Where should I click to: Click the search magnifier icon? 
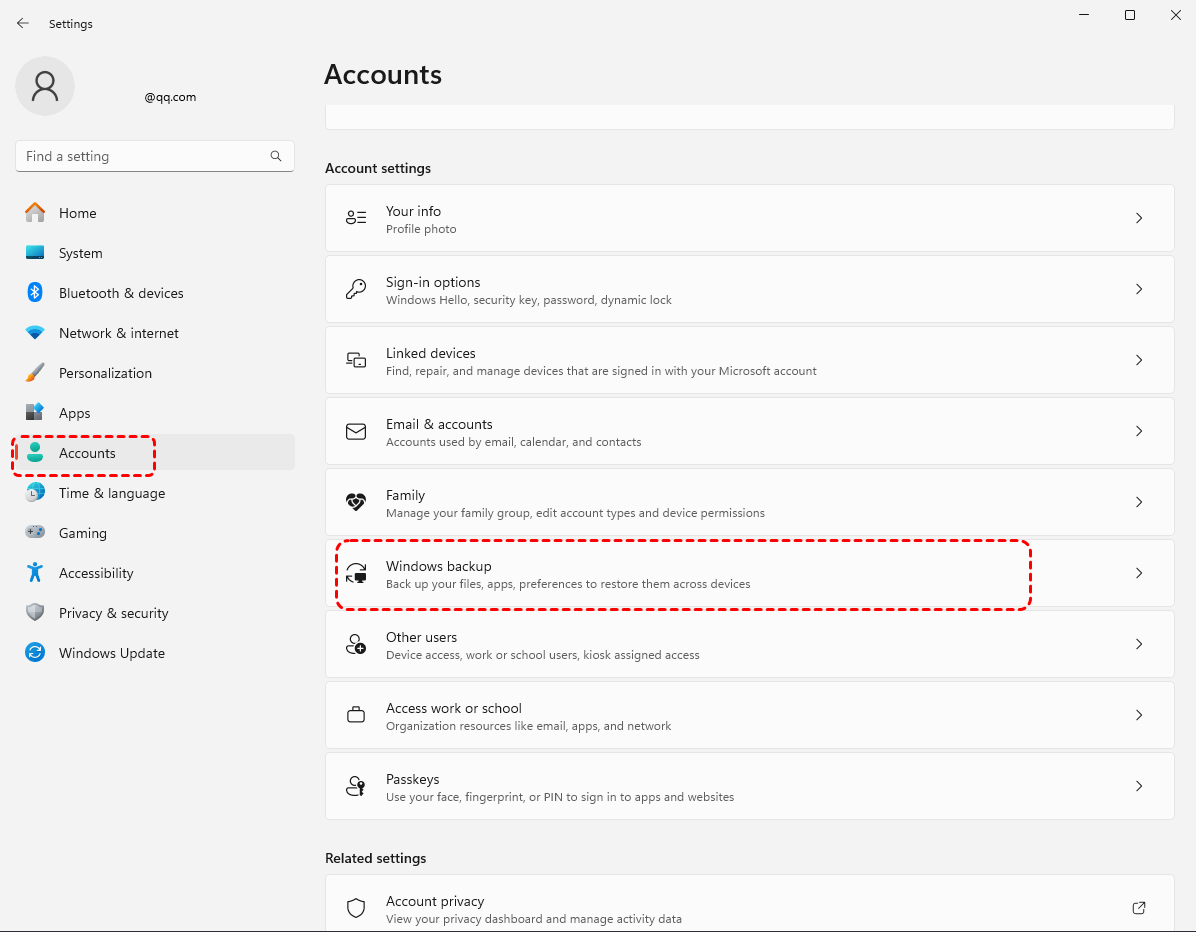[x=276, y=156]
